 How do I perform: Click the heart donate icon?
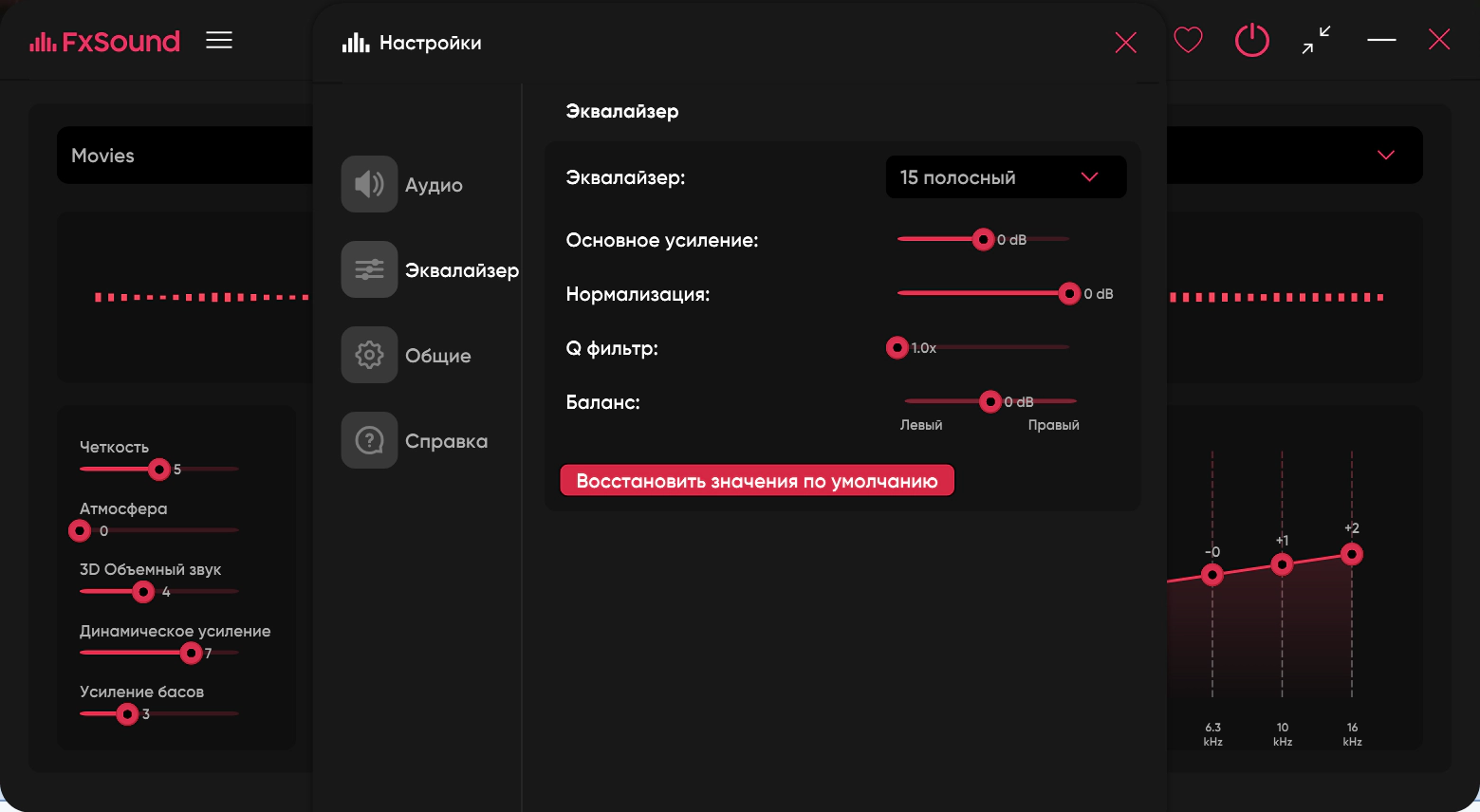1188,40
